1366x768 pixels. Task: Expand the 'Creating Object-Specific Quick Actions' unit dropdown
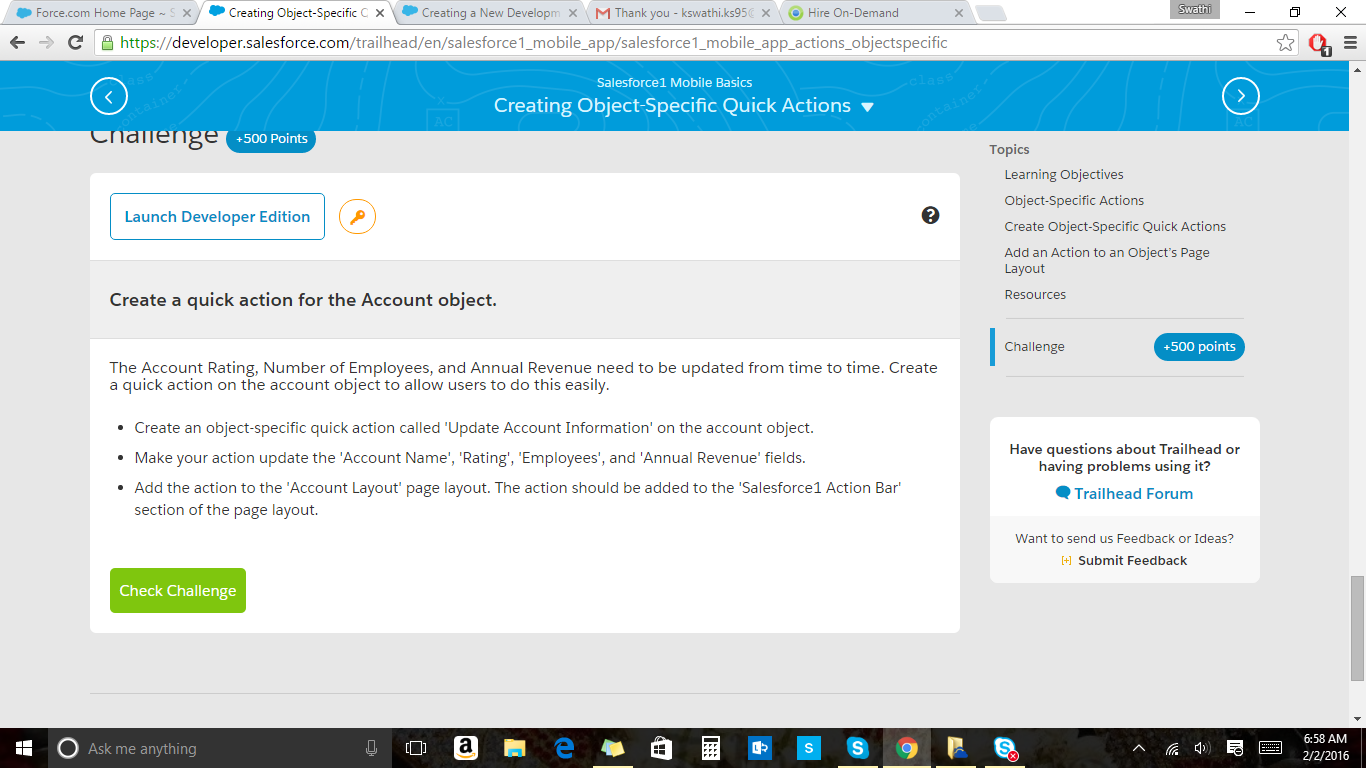click(x=867, y=107)
